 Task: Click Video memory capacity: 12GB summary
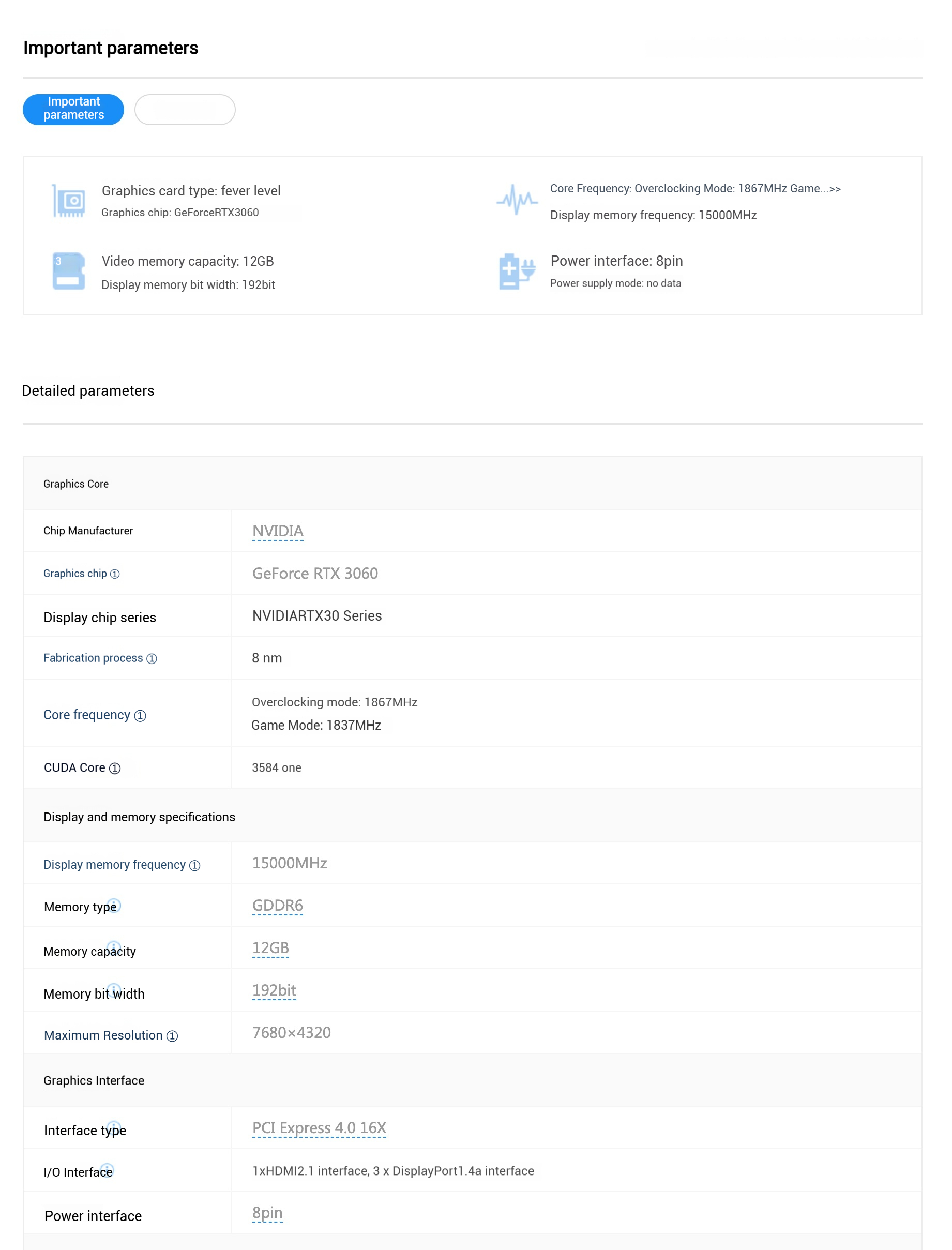click(x=188, y=261)
